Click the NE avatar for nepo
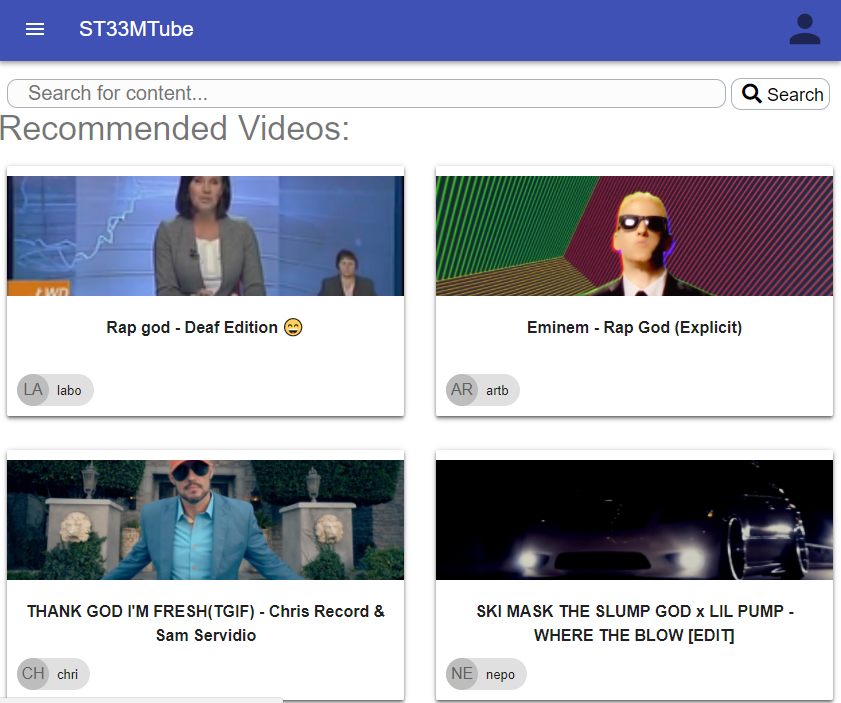841x703 pixels. point(462,674)
